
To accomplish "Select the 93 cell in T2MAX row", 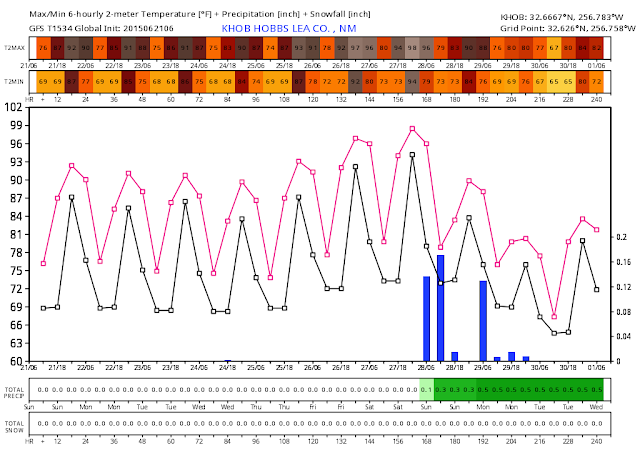I will click(299, 48).
